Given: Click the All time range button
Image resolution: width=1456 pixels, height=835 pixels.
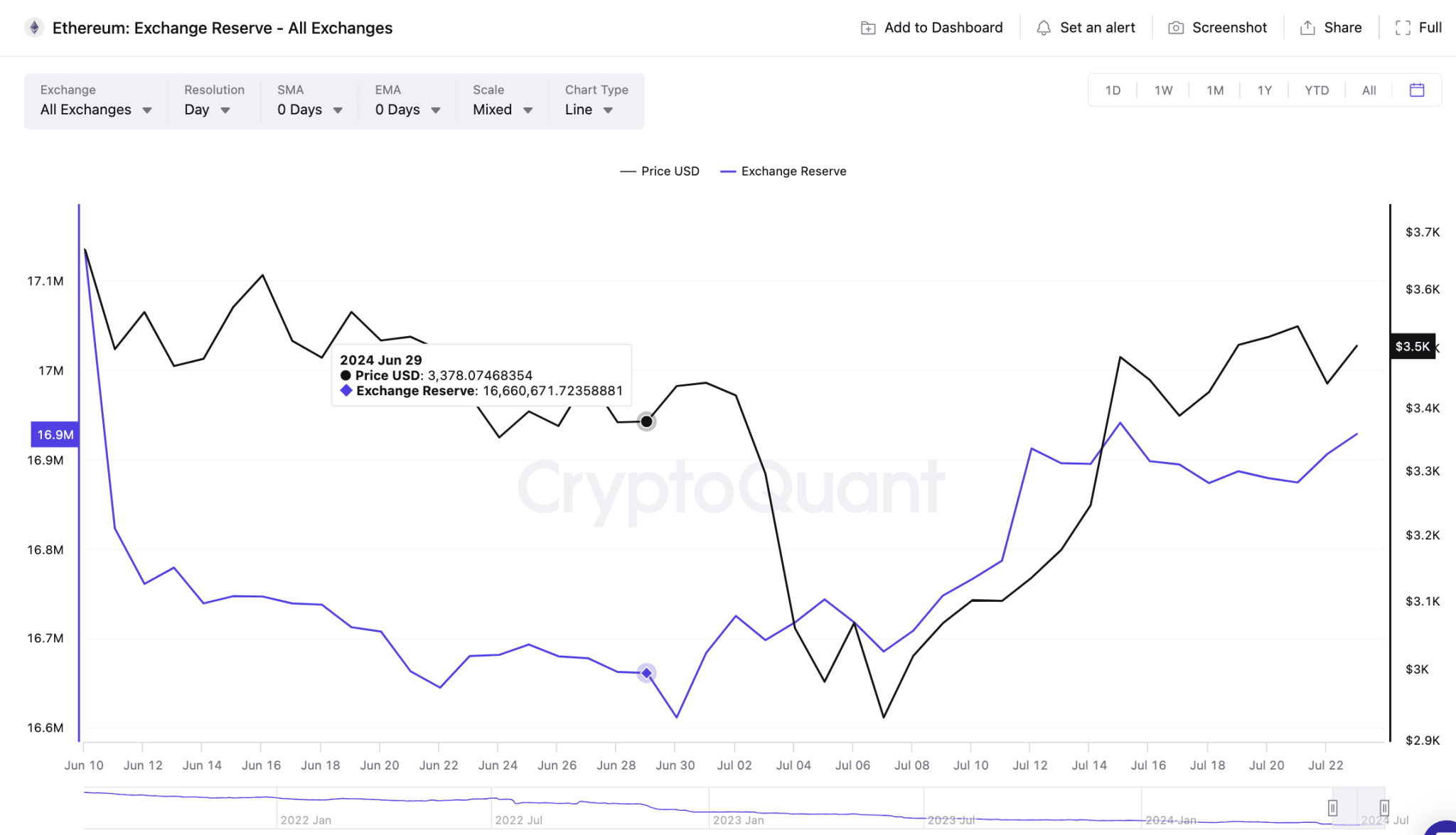Looking at the screenshot, I should pos(1368,90).
